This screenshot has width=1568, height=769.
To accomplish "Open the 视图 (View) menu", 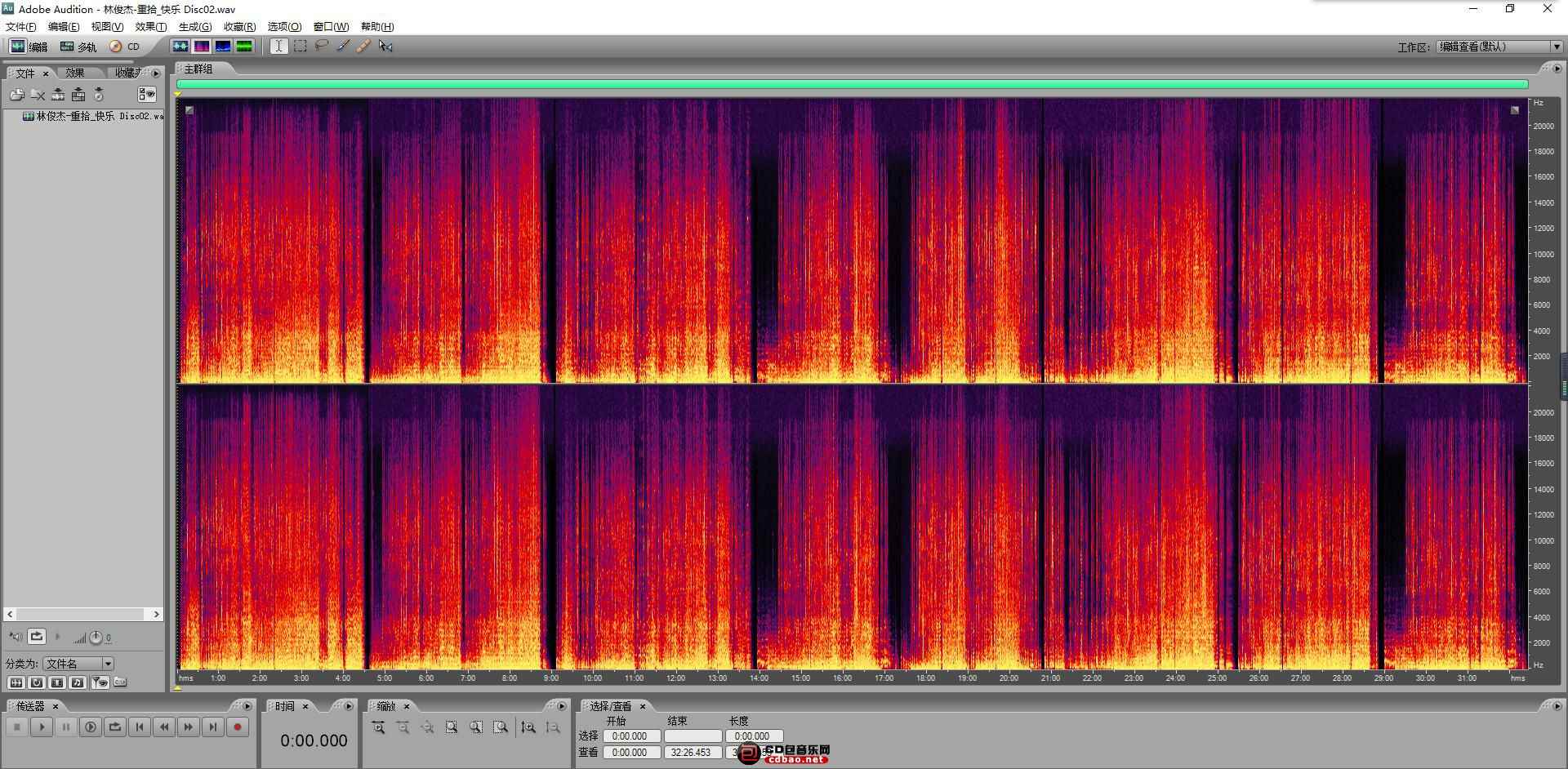I will click(x=107, y=27).
